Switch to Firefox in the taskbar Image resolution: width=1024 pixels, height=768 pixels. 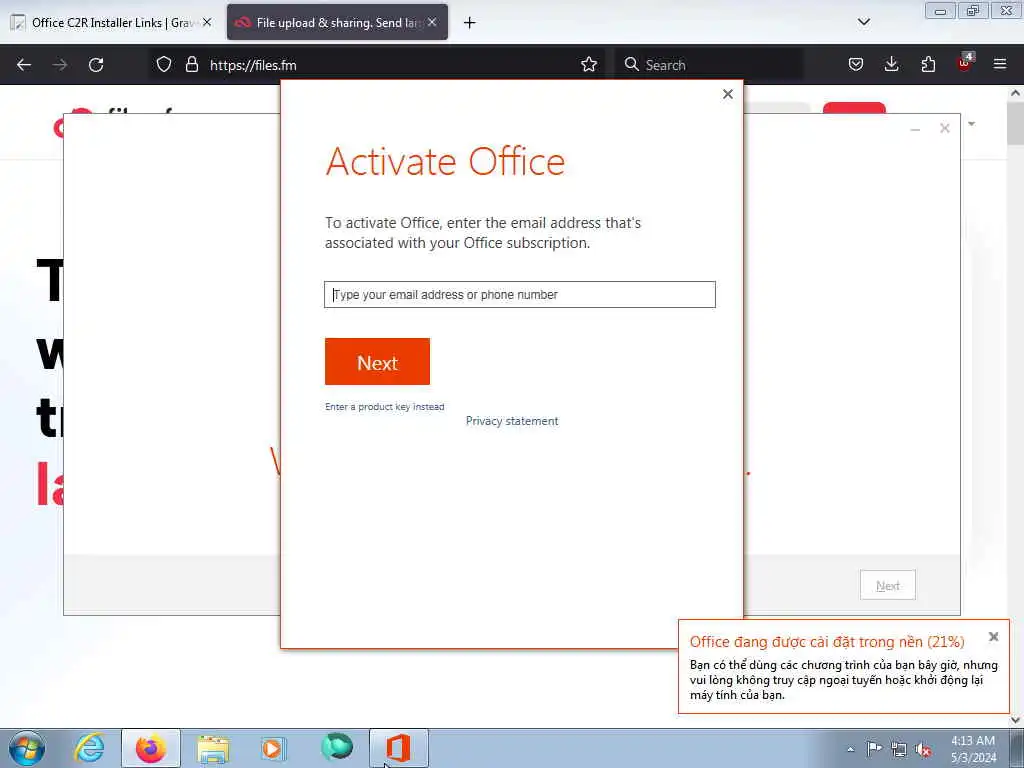(151, 748)
